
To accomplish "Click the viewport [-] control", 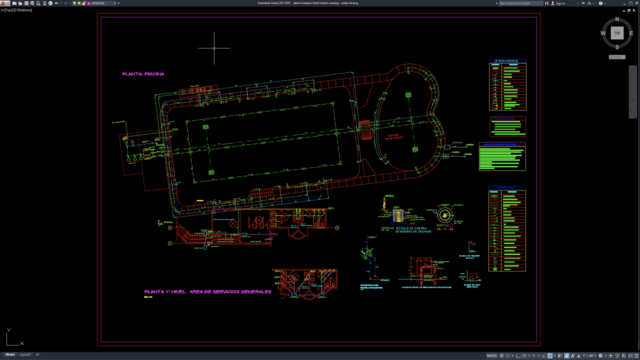I will coord(2,10).
